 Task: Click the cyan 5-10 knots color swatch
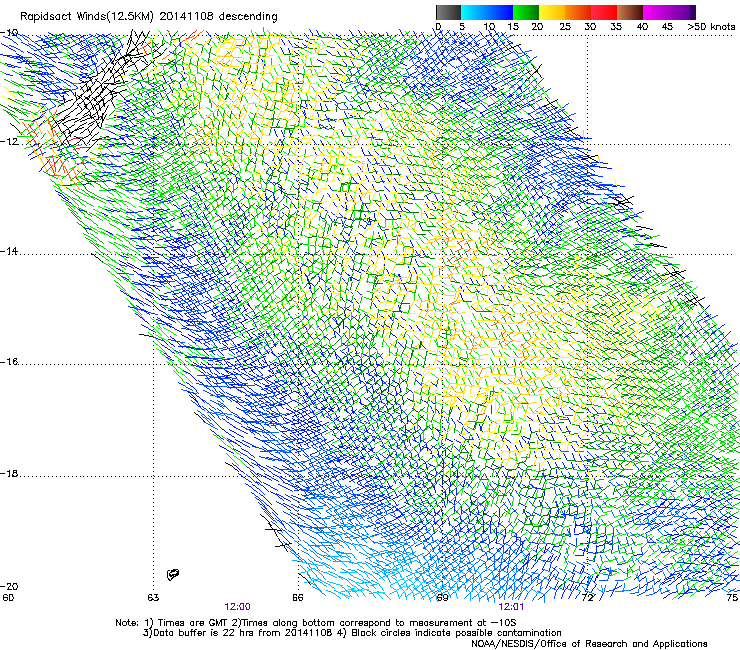[474, 12]
